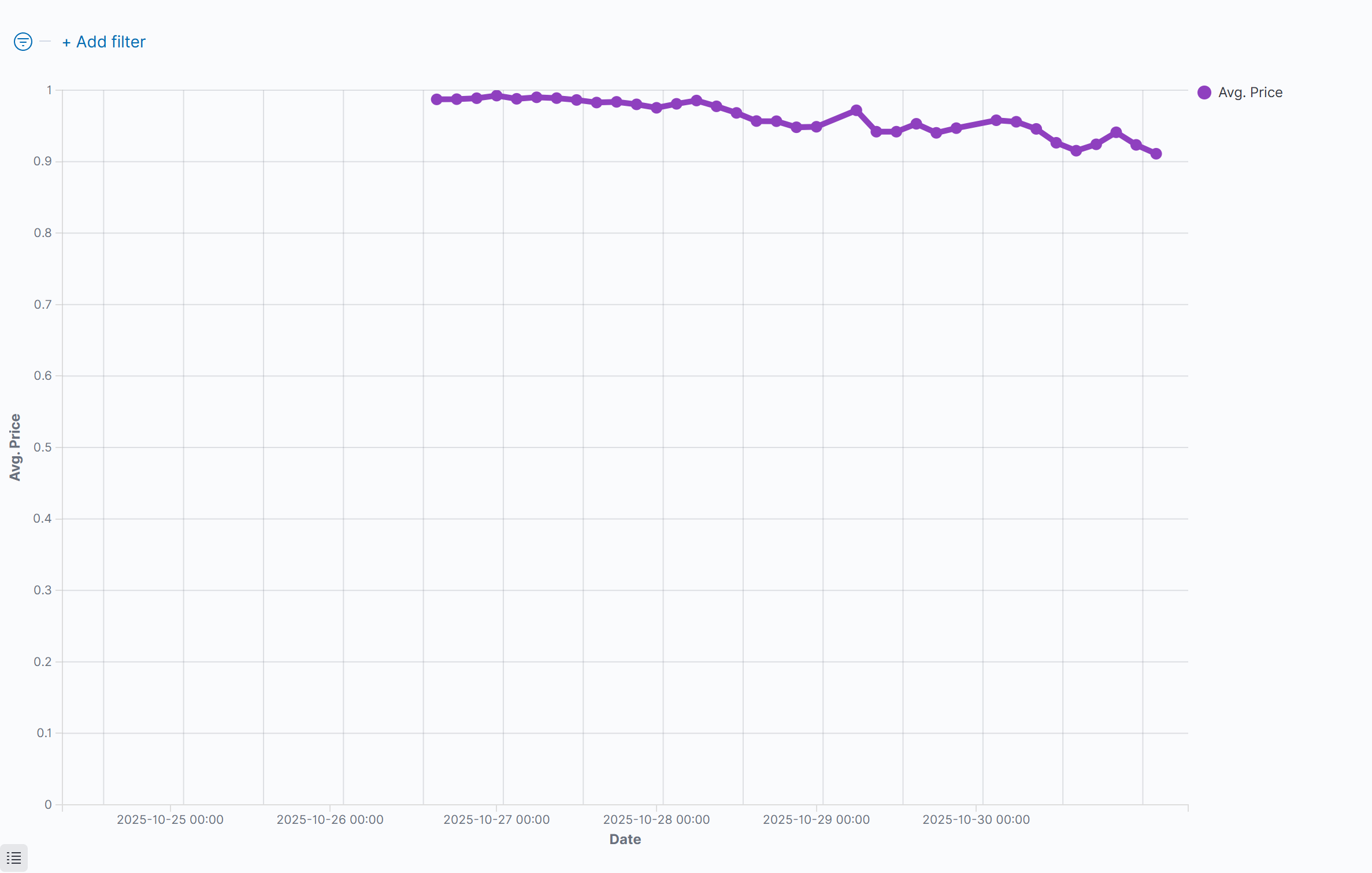Viewport: 1372px width, 873px height.
Task: Click the 0.7 tick label on y-axis
Action: point(43,305)
